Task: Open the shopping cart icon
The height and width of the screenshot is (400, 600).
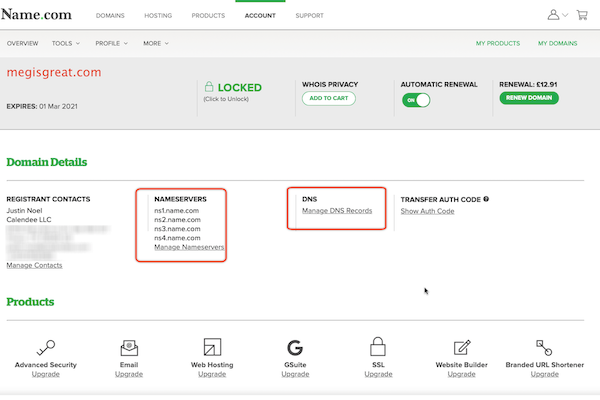Action: (x=582, y=15)
